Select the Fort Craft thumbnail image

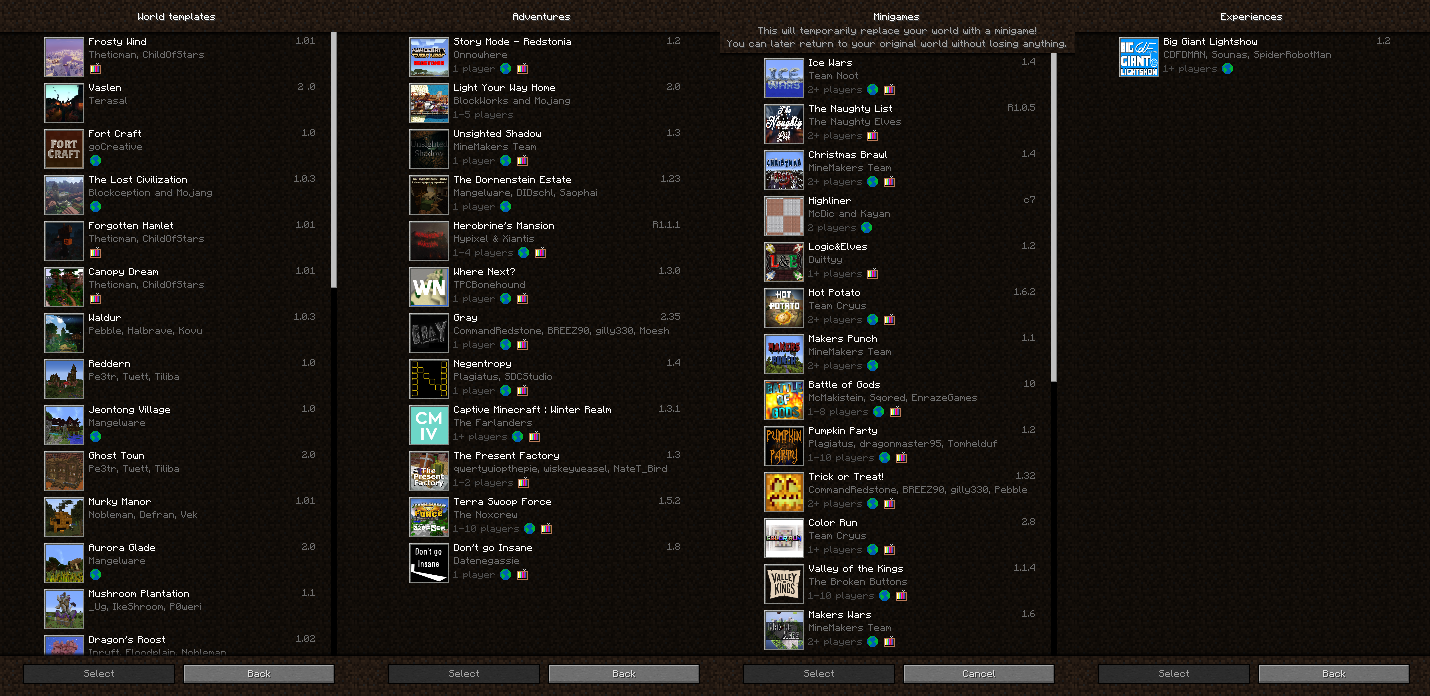[64, 149]
